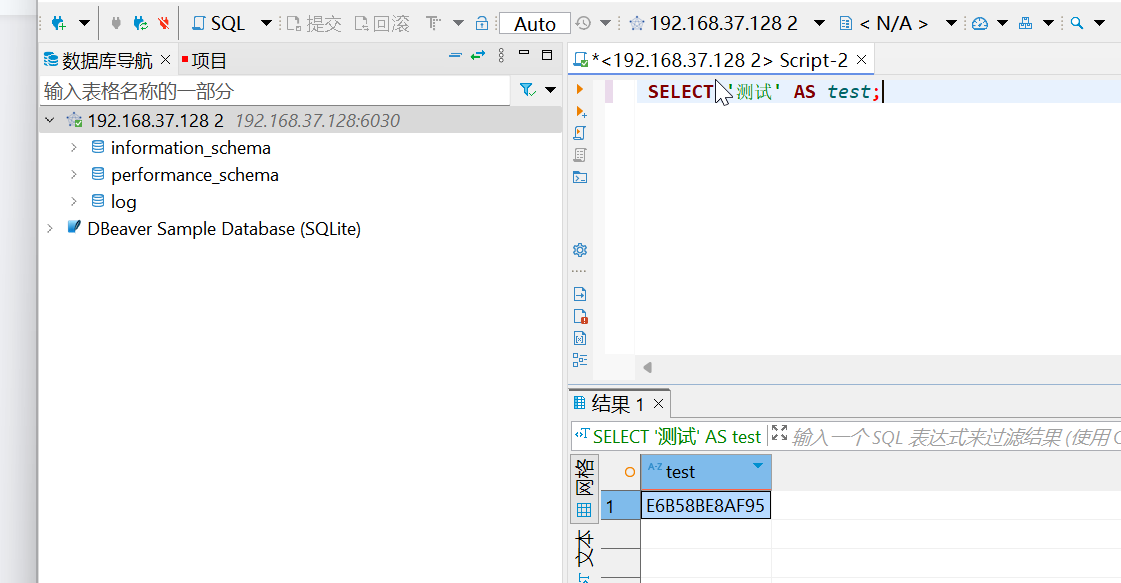1121x583 pixels.
Task: Open the SQL editor settings gear
Action: 580,250
